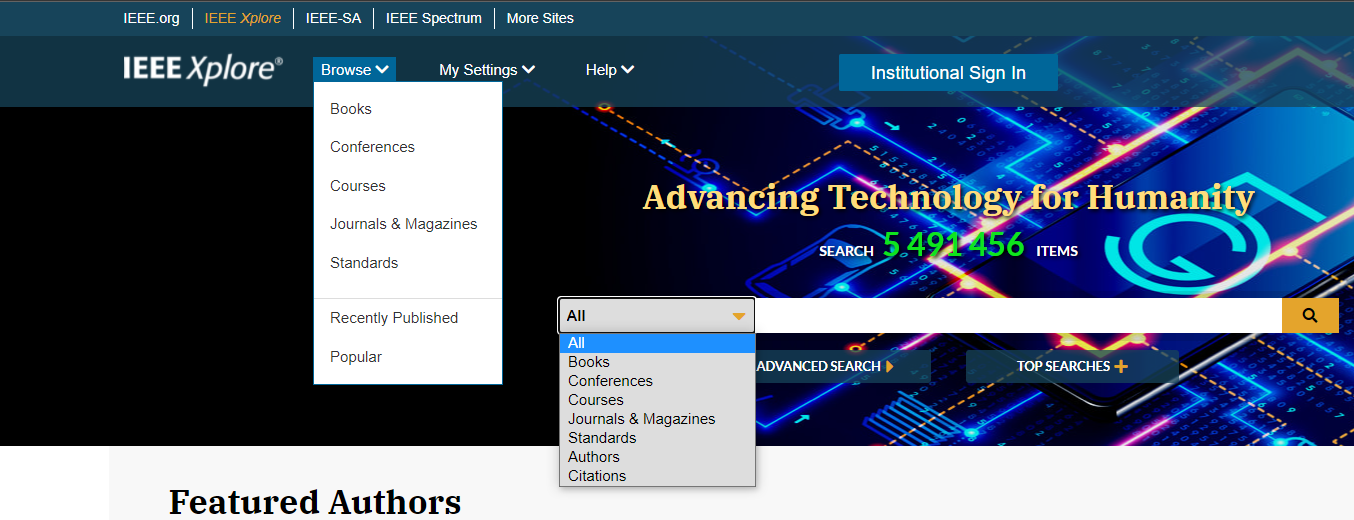Click the Advancing Technology for Humanity headline
This screenshot has height=520, width=1354.
coord(948,197)
